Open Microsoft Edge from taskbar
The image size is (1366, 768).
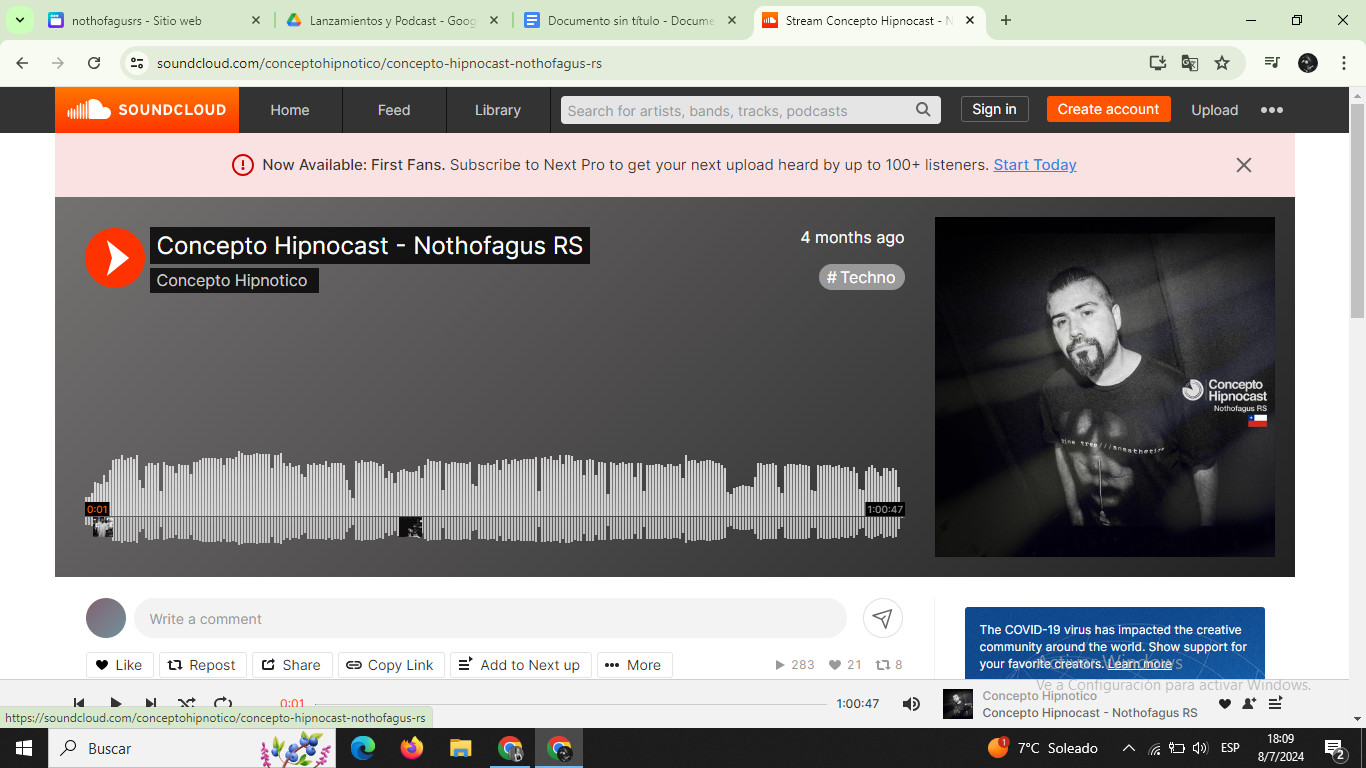coord(362,748)
